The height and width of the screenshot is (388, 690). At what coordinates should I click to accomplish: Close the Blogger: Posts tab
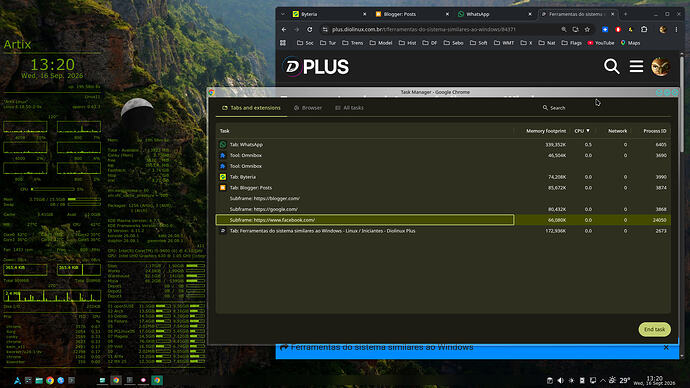click(x=447, y=14)
